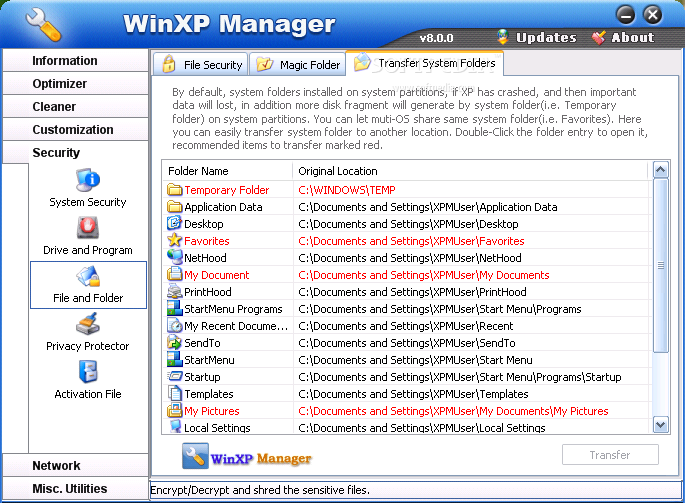
Task: Click the StartMenu row icon
Action: click(x=174, y=360)
